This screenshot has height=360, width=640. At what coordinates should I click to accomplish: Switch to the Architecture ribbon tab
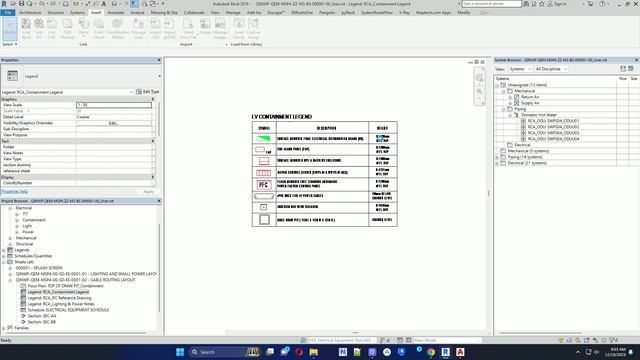(30, 13)
